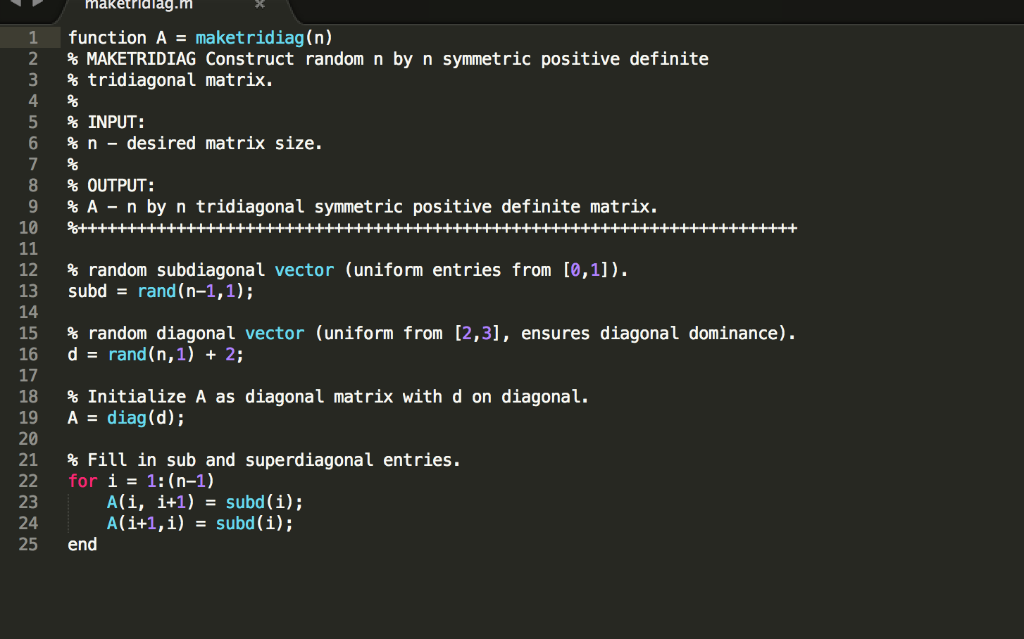The height and width of the screenshot is (639, 1024).
Task: Click the end keyword on line 25
Action: (x=82, y=544)
